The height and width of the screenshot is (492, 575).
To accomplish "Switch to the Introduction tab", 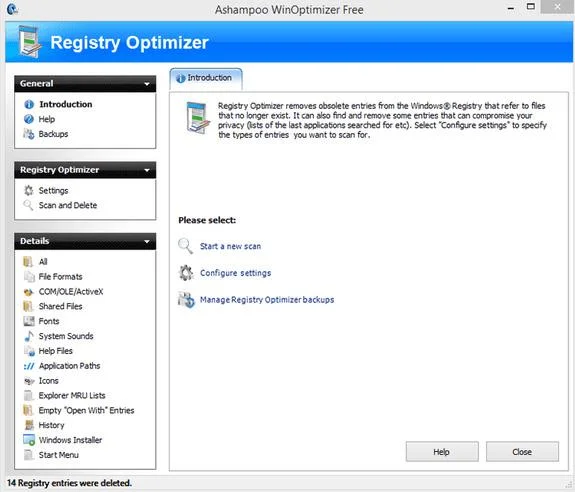I will tap(206, 78).
